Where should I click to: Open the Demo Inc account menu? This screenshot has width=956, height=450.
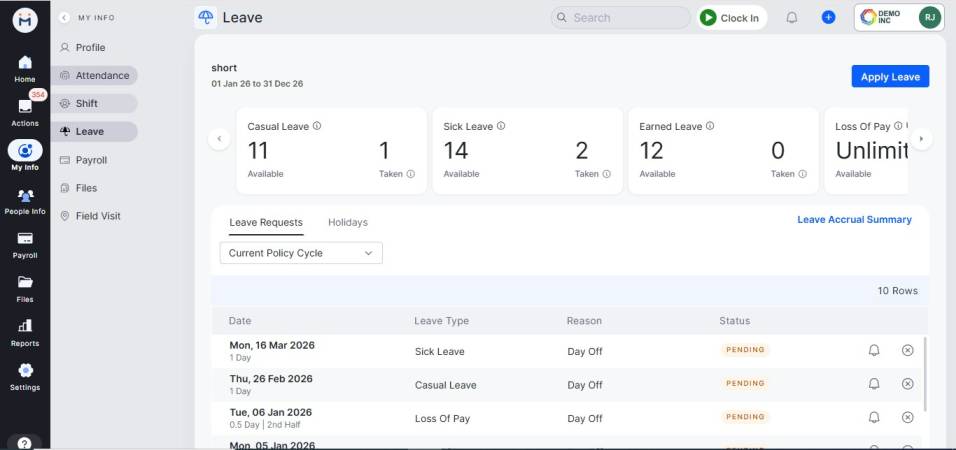pyautogui.click(x=899, y=17)
